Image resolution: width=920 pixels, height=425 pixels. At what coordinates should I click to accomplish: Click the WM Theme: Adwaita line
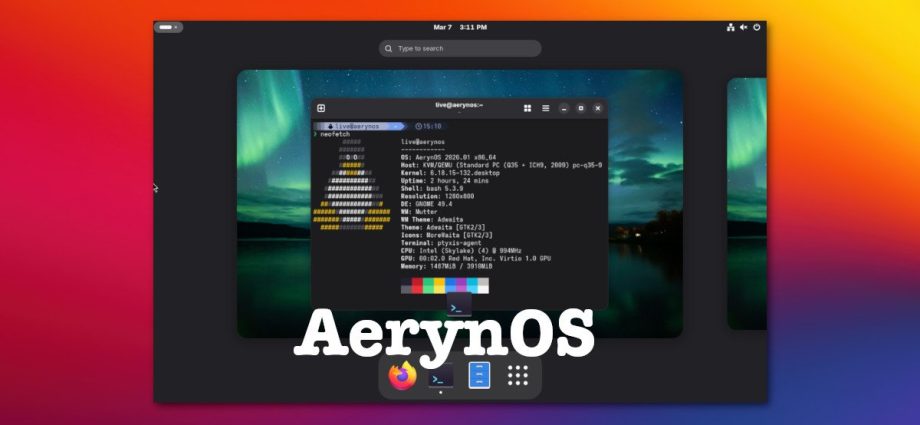coord(432,220)
